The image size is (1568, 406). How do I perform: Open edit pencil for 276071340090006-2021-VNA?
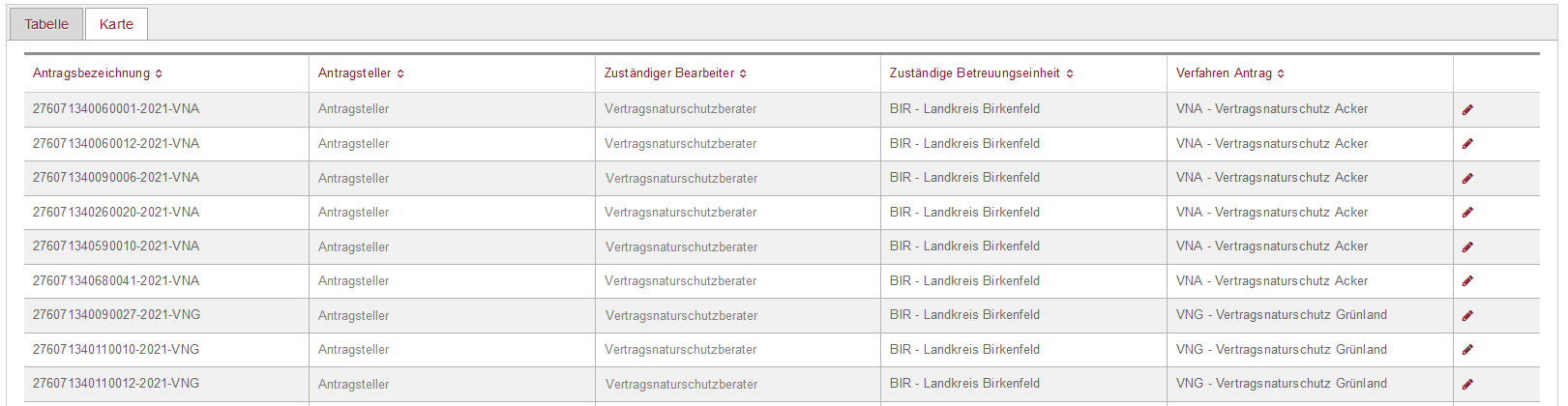[1467, 179]
